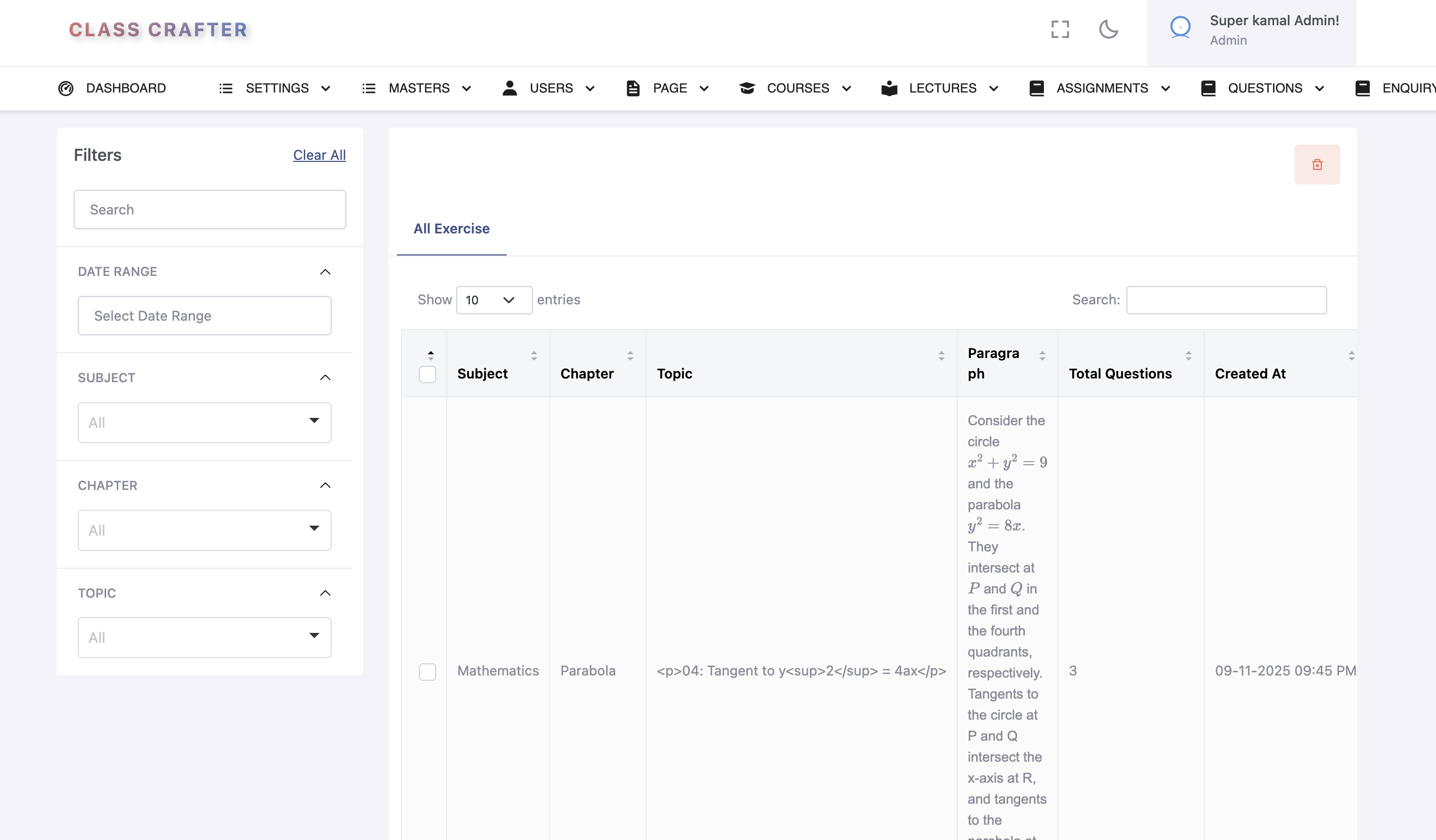Sort by Total Questions column arrows
Viewport: 1436px width, 840px height.
pyautogui.click(x=1188, y=356)
